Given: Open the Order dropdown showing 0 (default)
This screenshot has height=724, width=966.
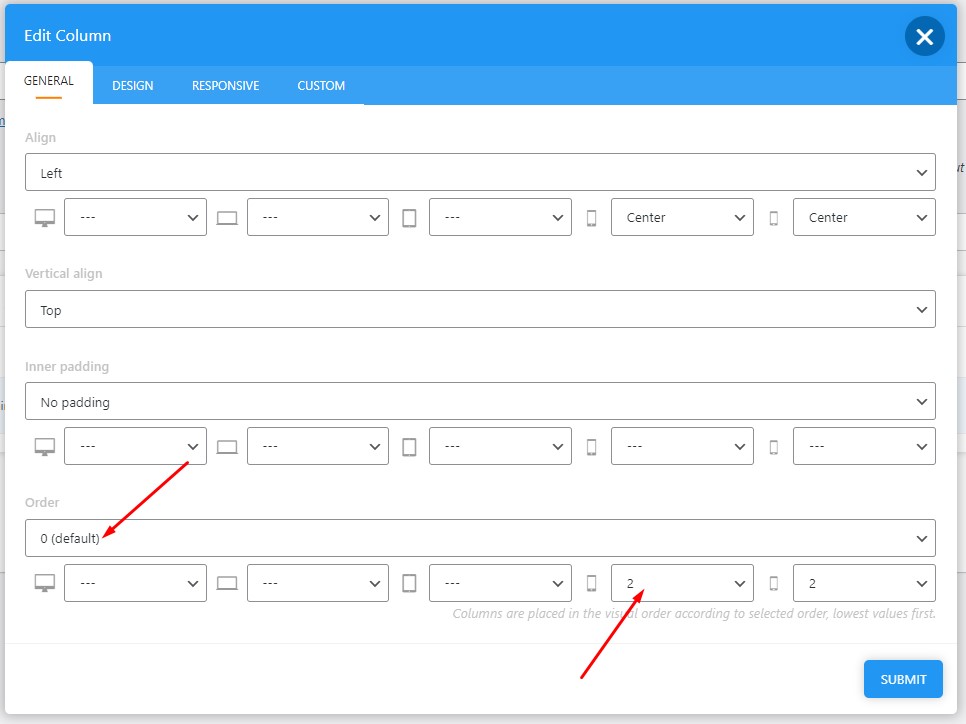Looking at the screenshot, I should coord(480,539).
